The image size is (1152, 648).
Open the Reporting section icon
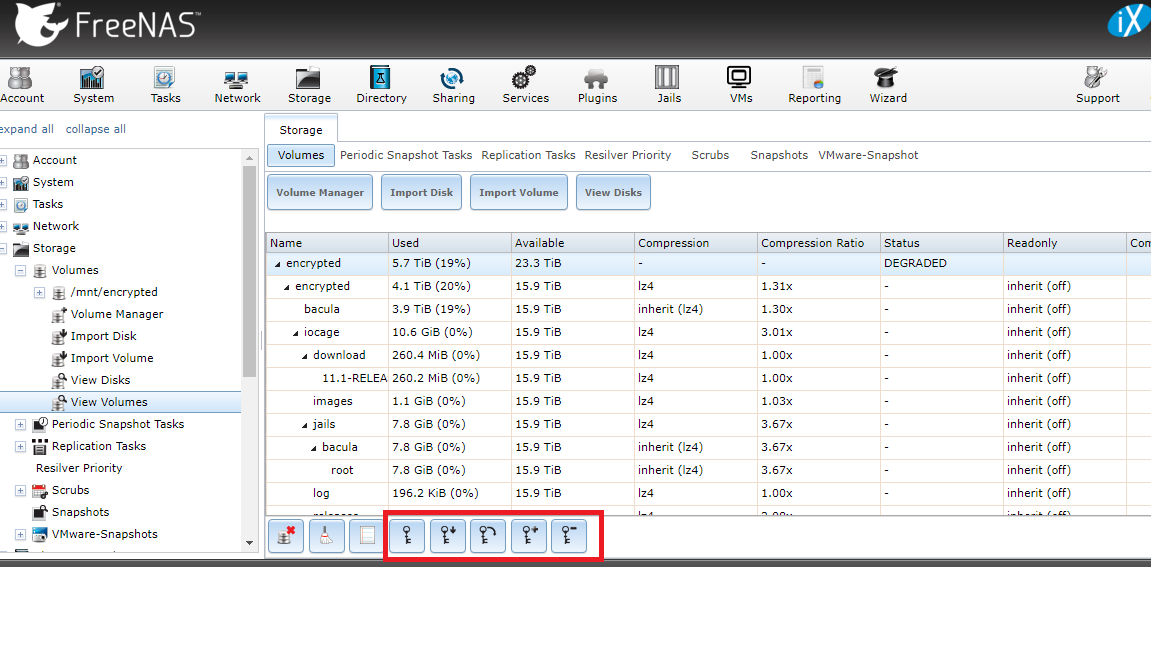click(x=814, y=84)
